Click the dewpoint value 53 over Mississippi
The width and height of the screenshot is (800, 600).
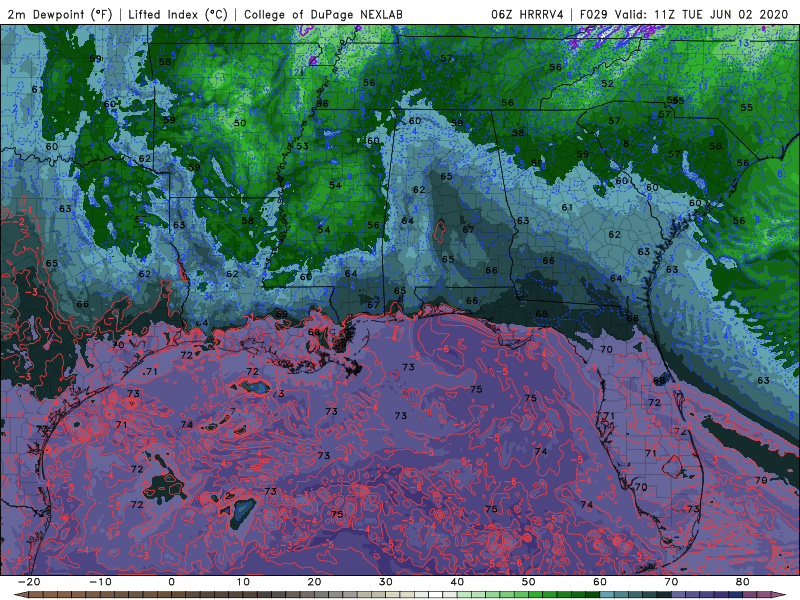[302, 146]
